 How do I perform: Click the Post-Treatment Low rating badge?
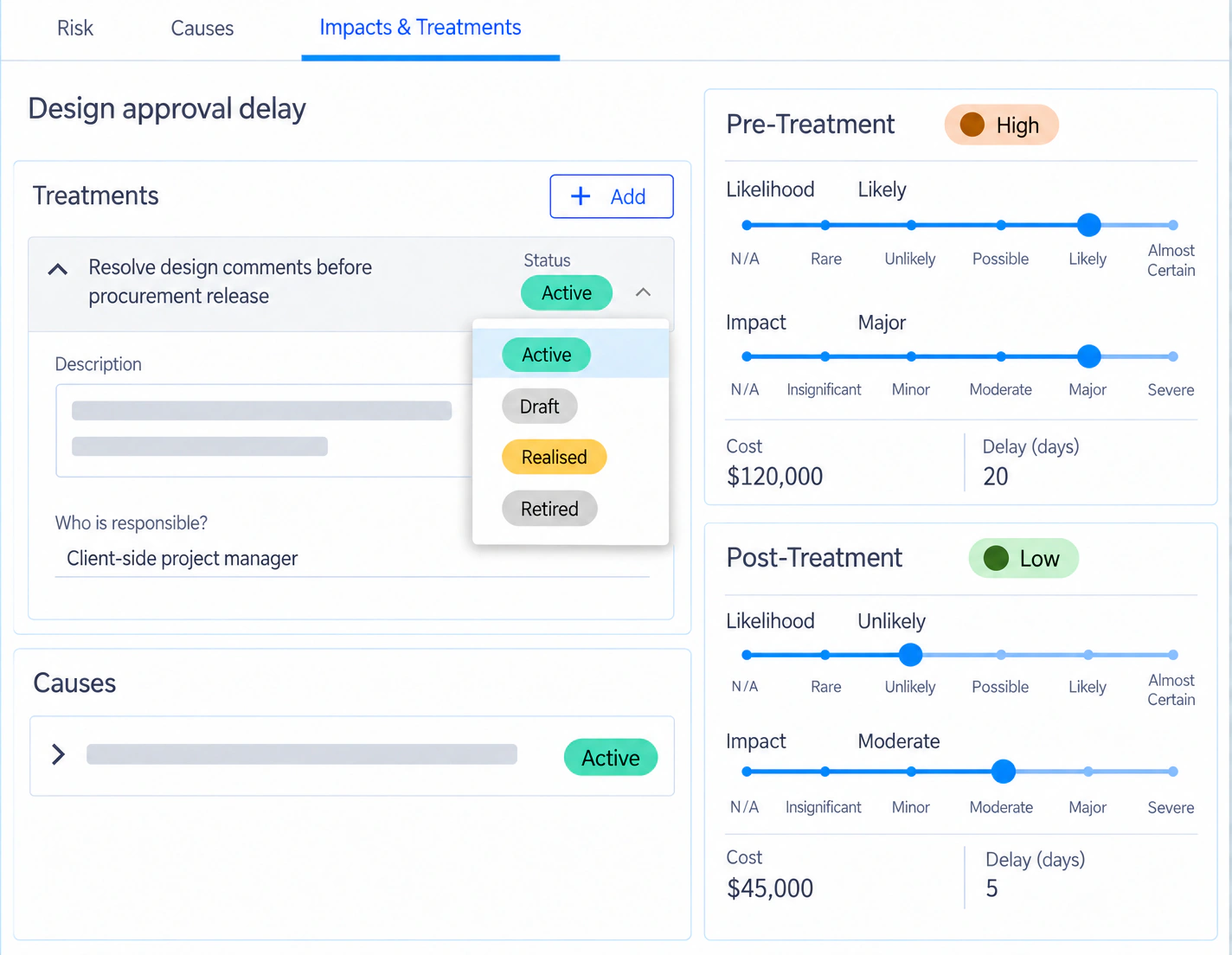point(1023,558)
